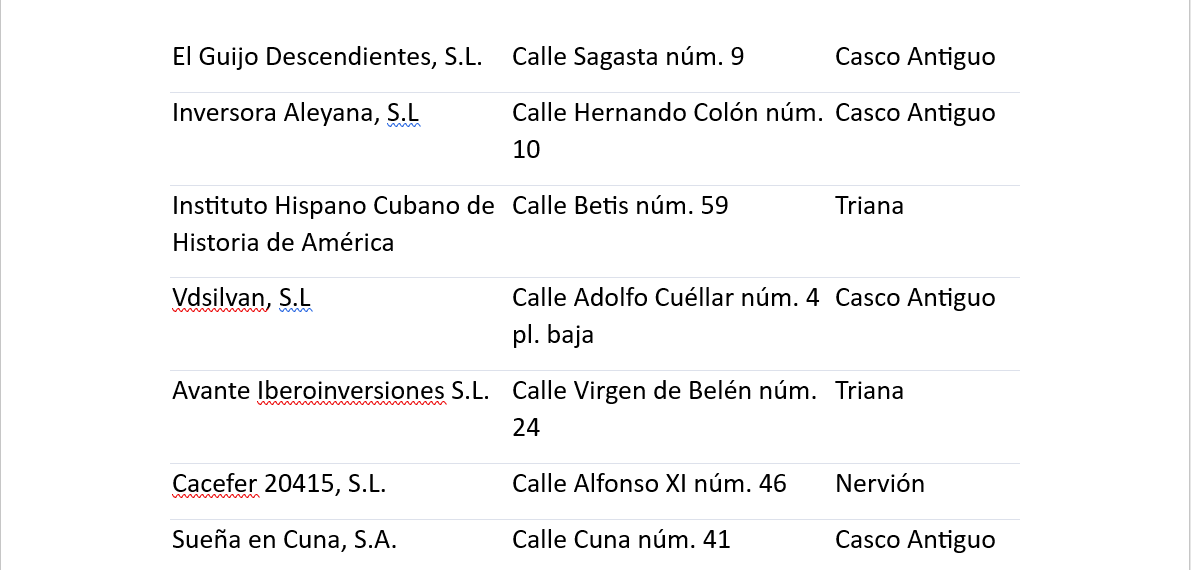Click the "El Guijo Descendientes, S.L." cell
This screenshot has height=570, width=1191.
[327, 57]
